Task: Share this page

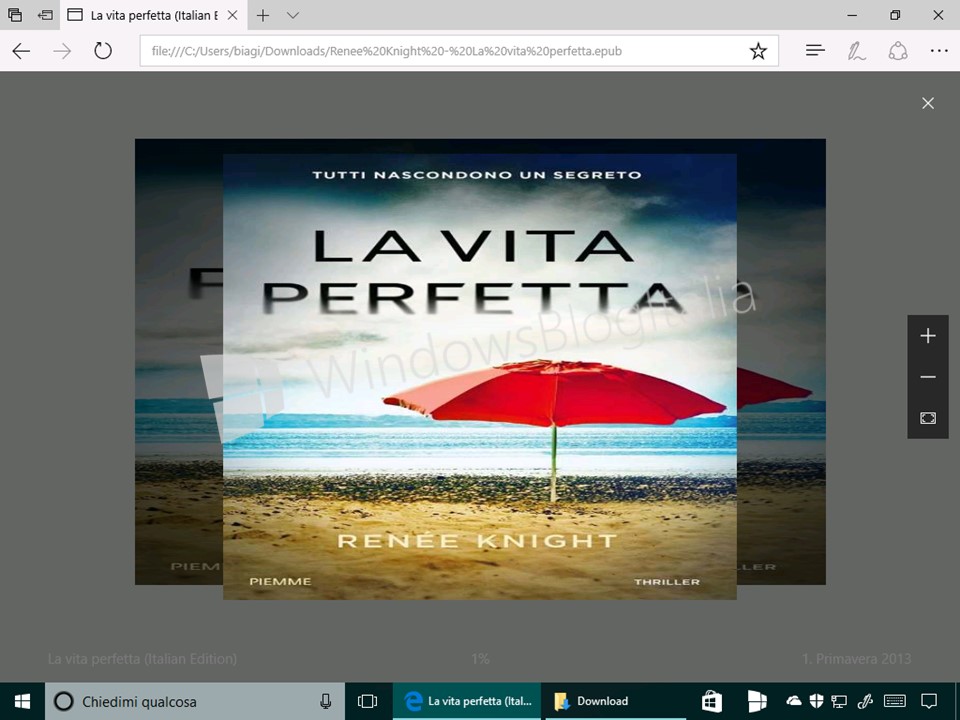Action: tap(898, 51)
